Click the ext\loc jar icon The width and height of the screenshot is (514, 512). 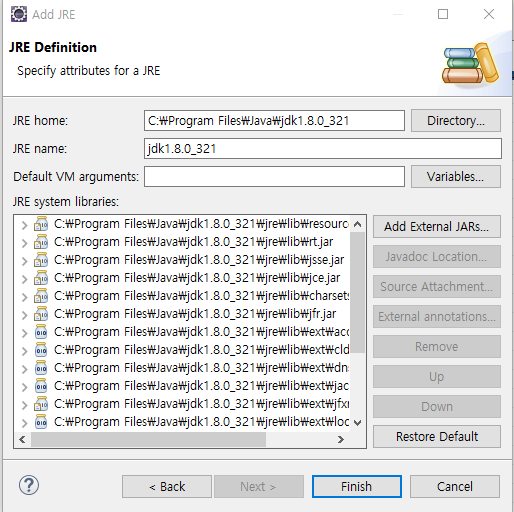coord(41,422)
